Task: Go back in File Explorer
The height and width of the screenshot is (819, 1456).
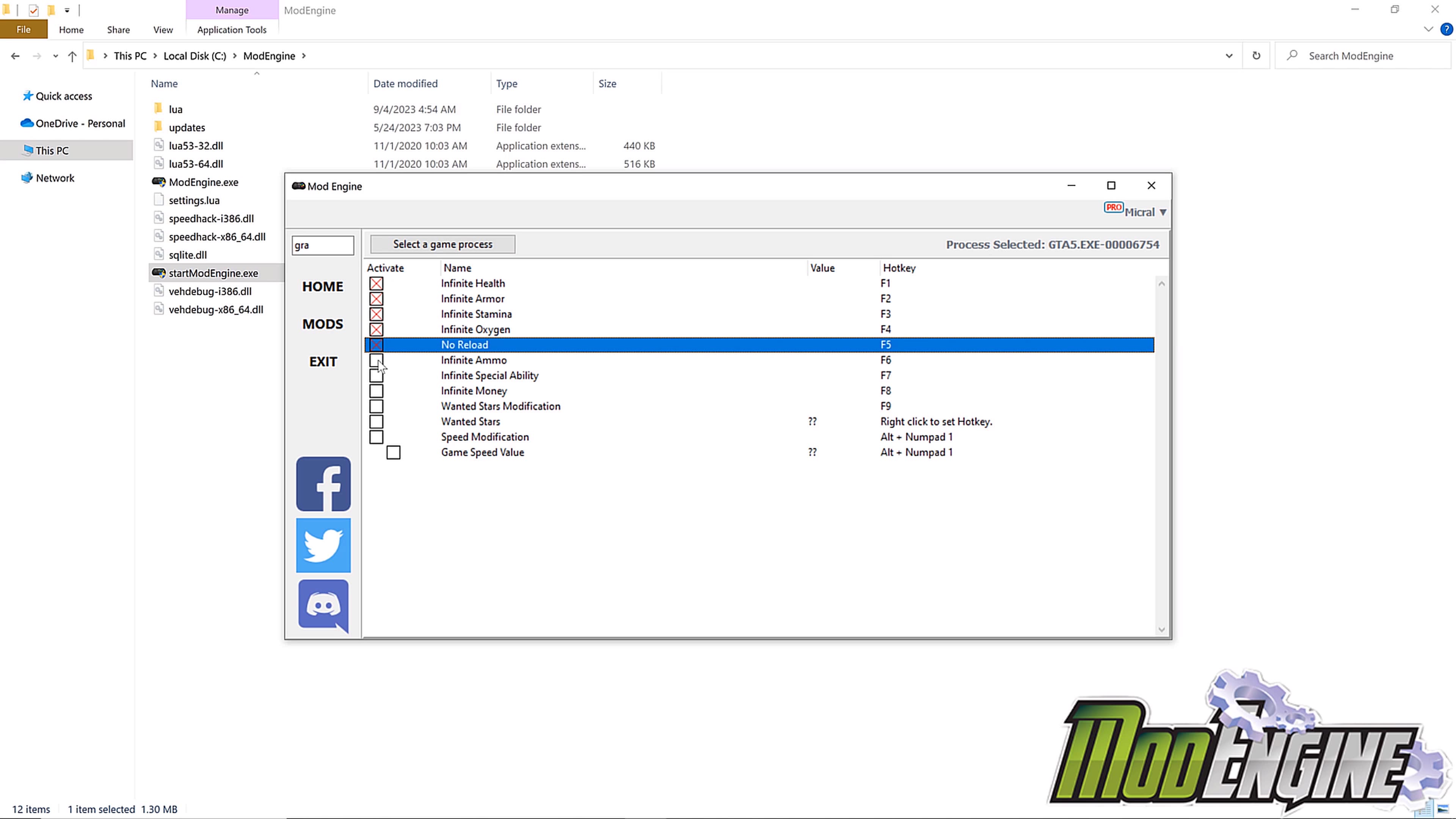Action: [x=15, y=56]
